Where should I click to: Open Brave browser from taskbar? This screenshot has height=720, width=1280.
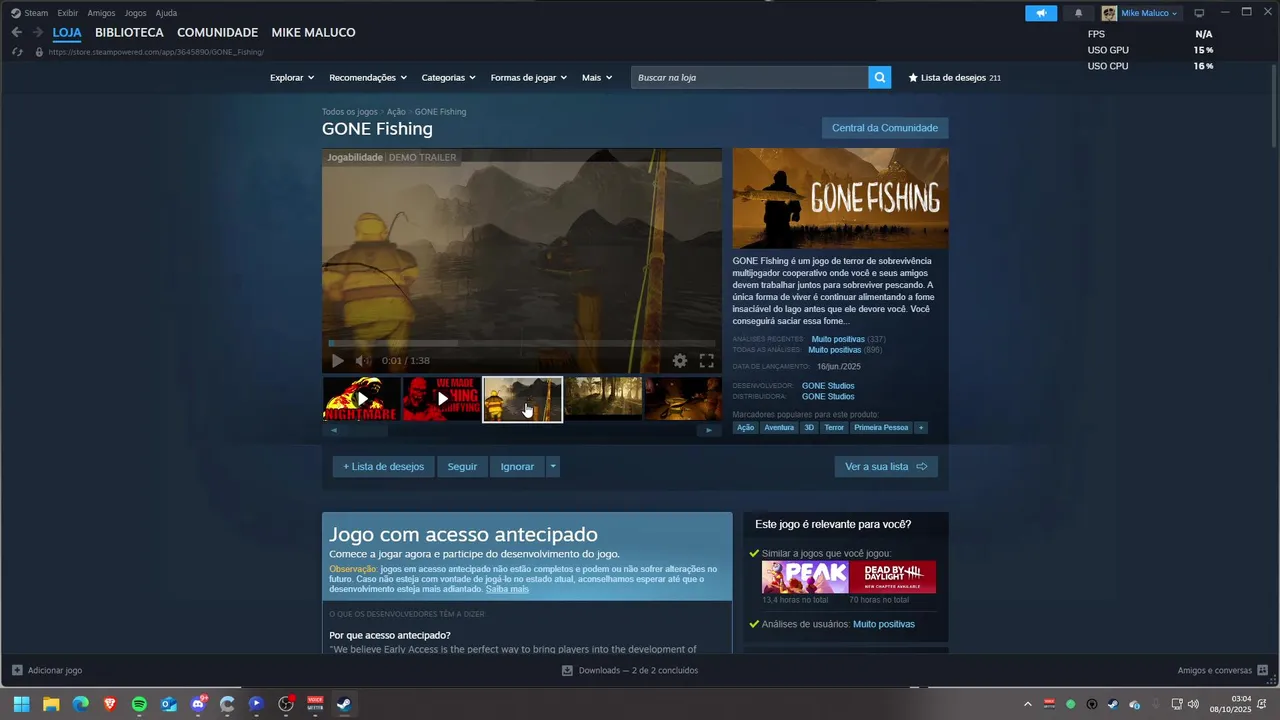[110, 704]
